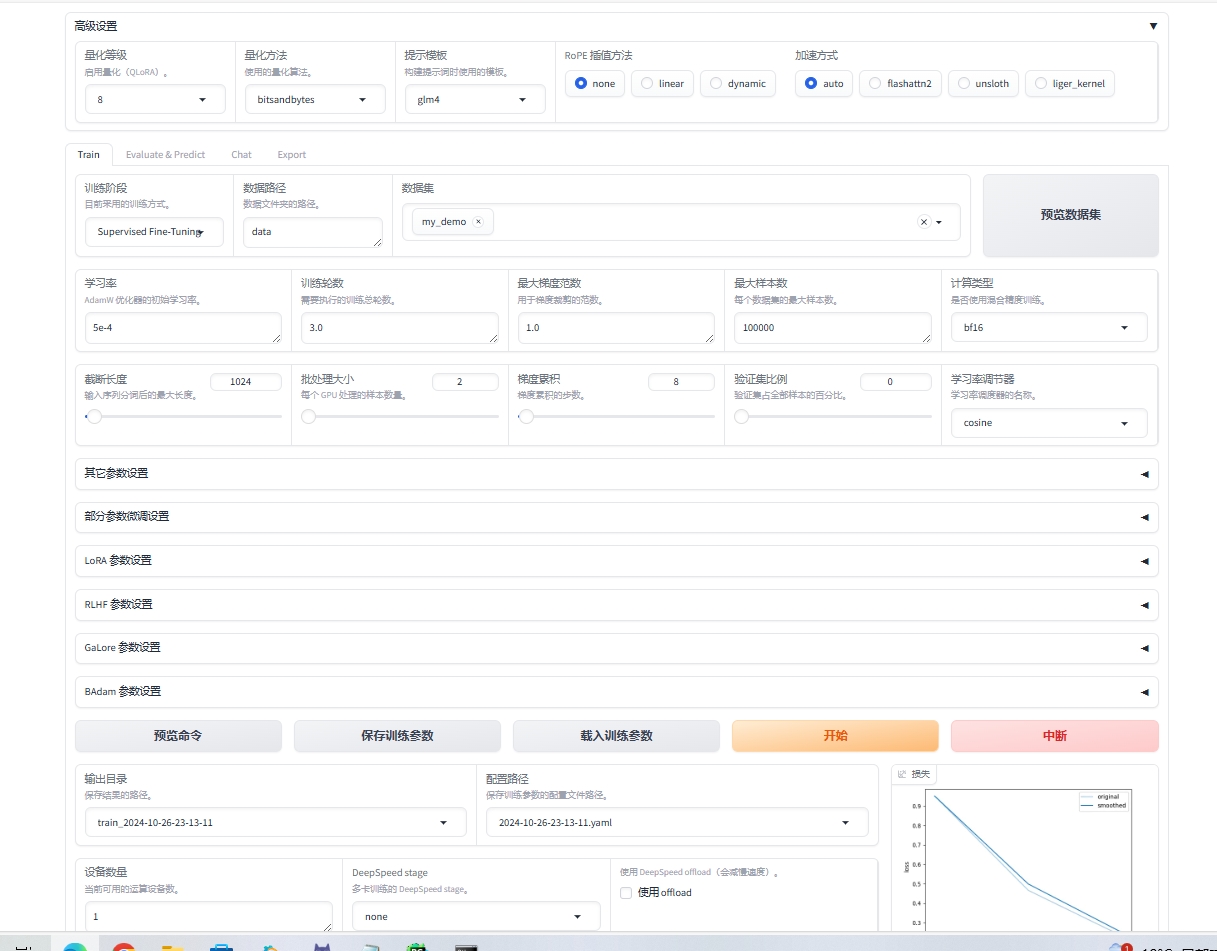
Task: Enable the 使用 offload checkbox
Action: 626,893
